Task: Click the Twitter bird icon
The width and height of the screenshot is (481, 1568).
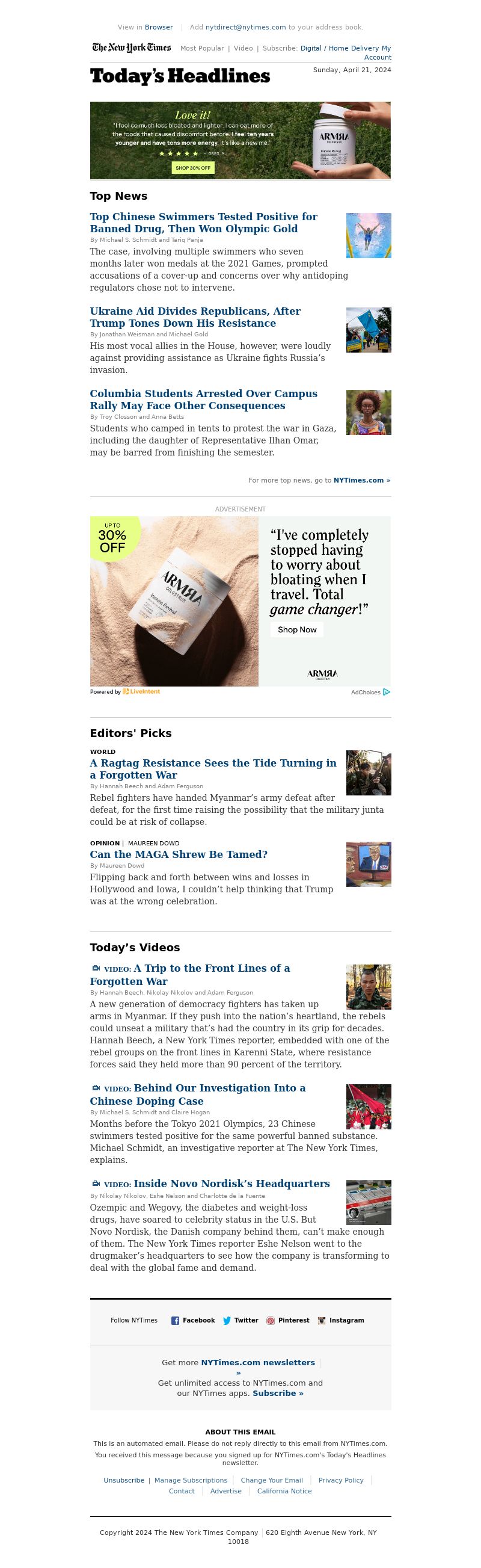Action: tap(227, 1321)
